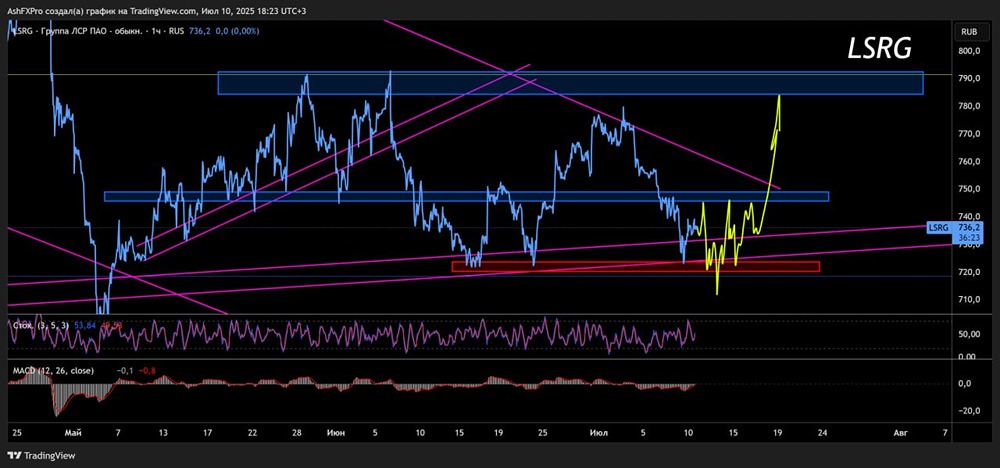1000x468 pixels.
Task: Click the 50,00 Stochastic scale label
Action: [x=969, y=334]
